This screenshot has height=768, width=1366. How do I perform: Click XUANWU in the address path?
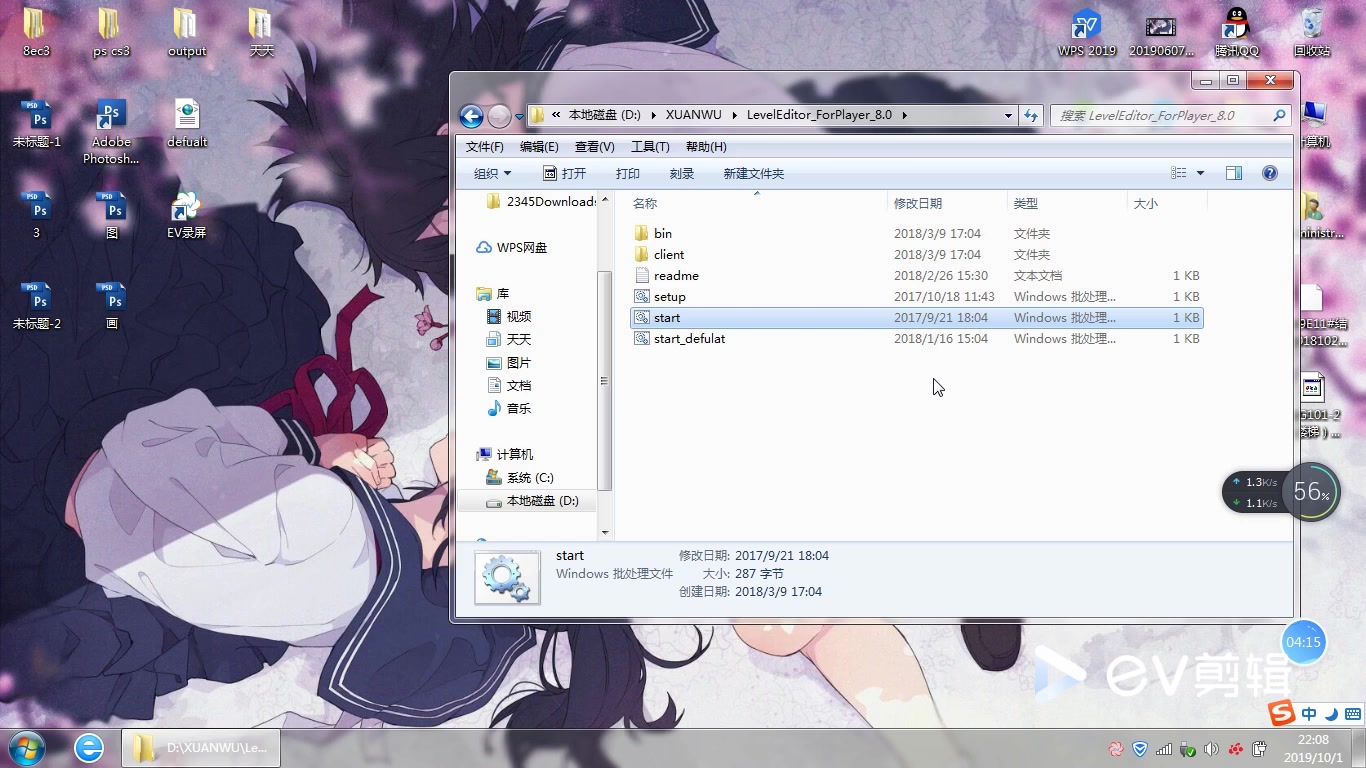pos(693,115)
